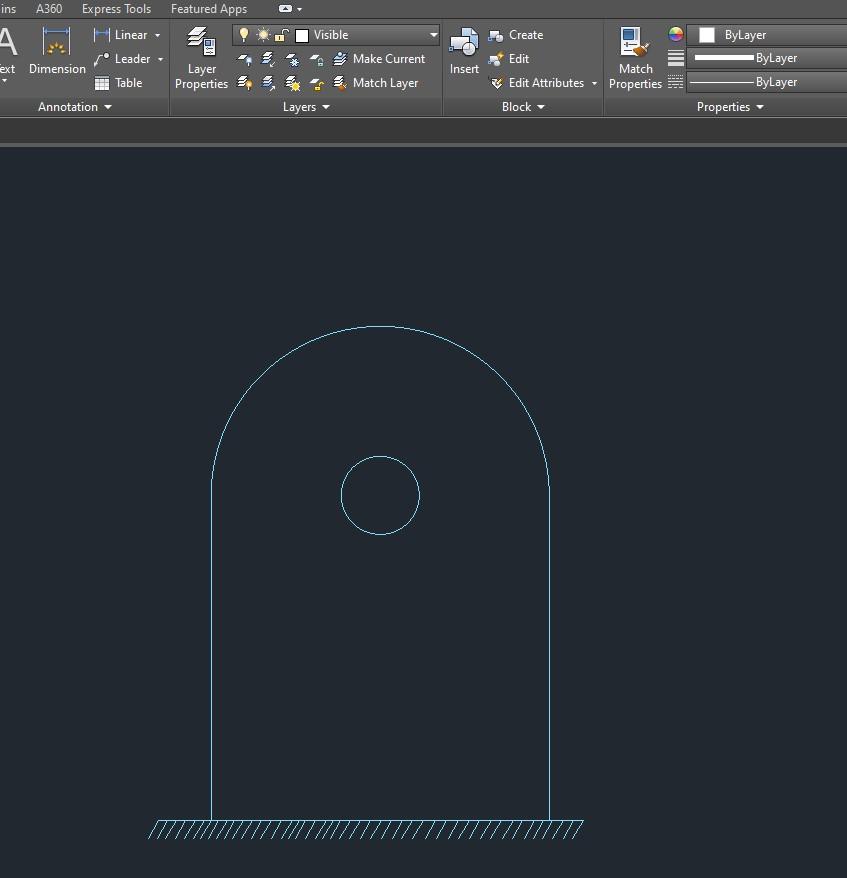Switch to the Featured Apps tab
The width and height of the screenshot is (847, 878).
(208, 9)
